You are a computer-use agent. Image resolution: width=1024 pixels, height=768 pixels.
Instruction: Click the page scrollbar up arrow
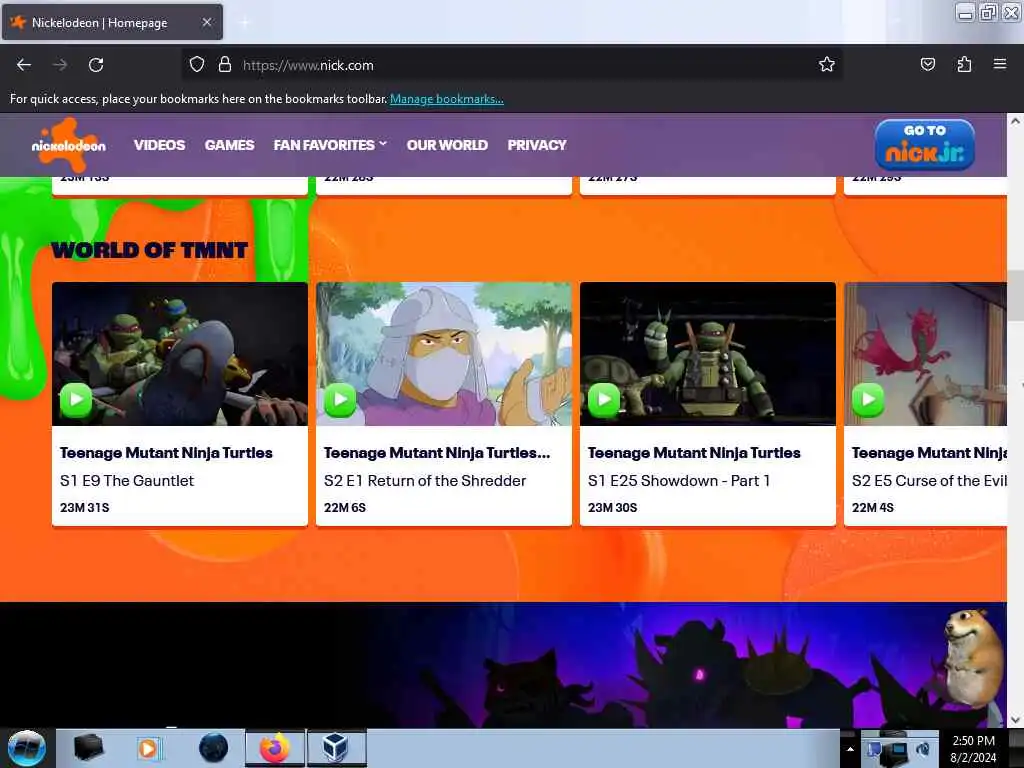click(1015, 121)
